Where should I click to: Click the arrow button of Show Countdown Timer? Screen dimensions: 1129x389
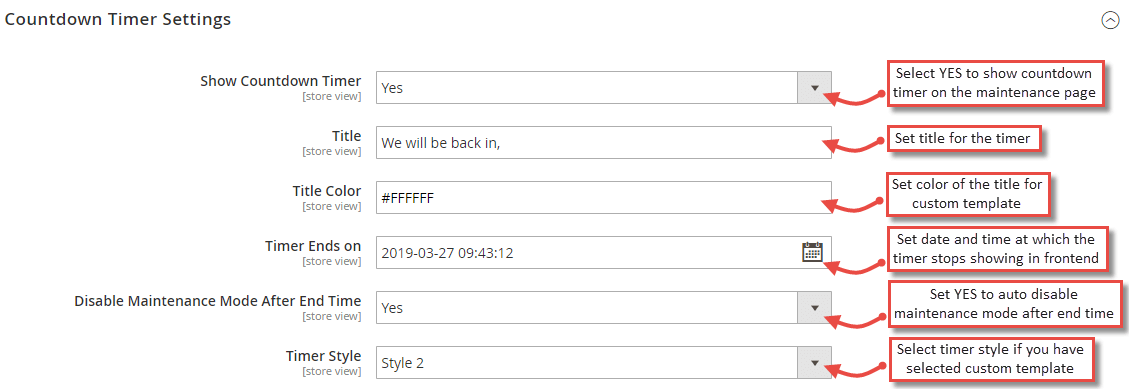click(x=814, y=88)
